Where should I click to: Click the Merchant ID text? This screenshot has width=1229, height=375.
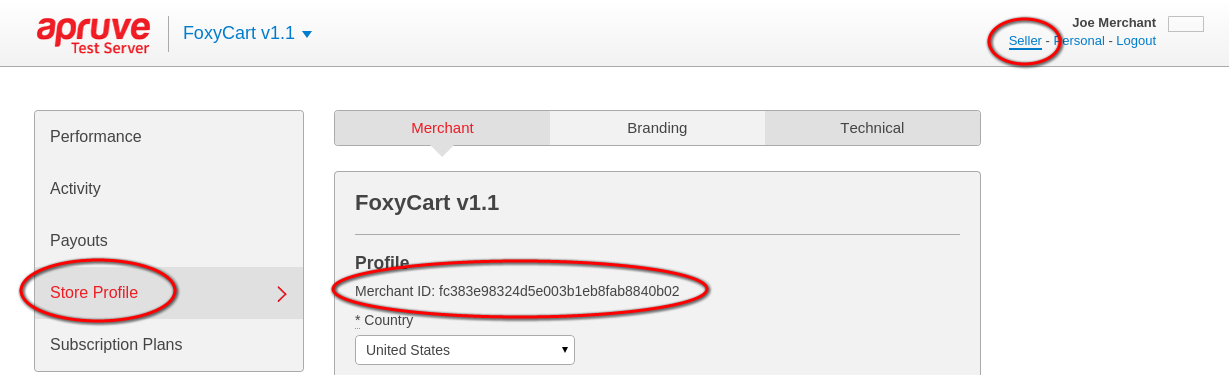pos(517,291)
